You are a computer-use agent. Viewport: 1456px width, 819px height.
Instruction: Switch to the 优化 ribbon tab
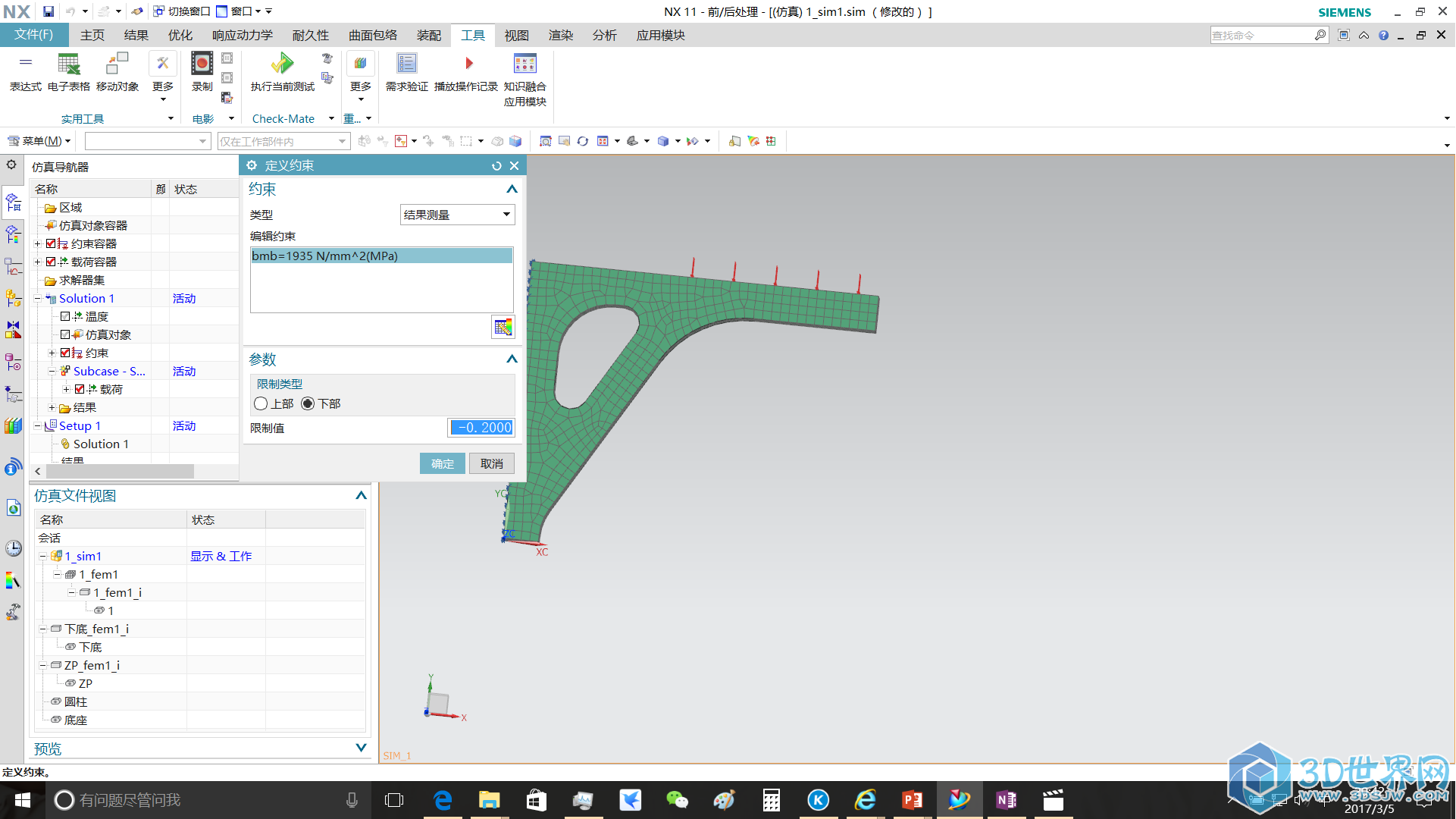coord(180,35)
